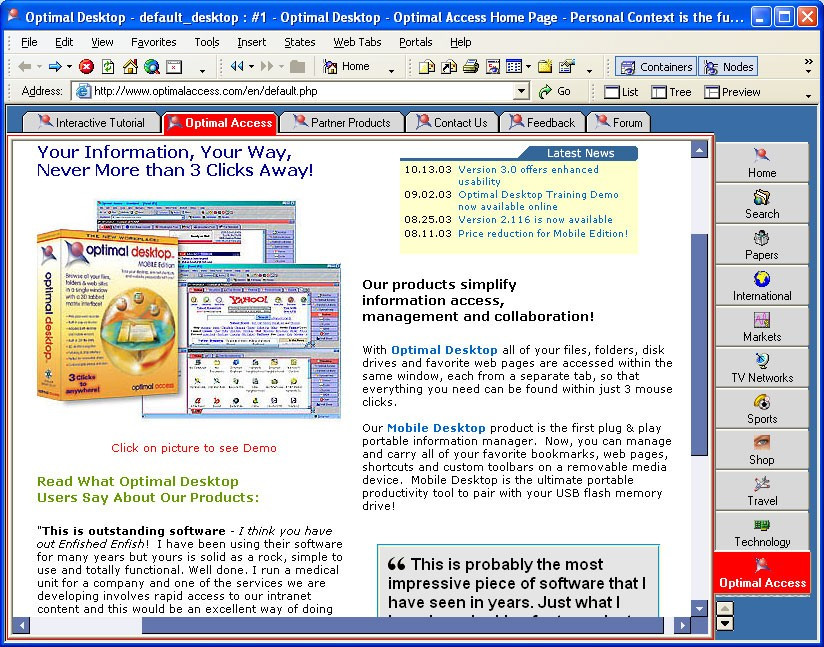Open the Search side panel button
The image size is (824, 647).
(x=762, y=204)
